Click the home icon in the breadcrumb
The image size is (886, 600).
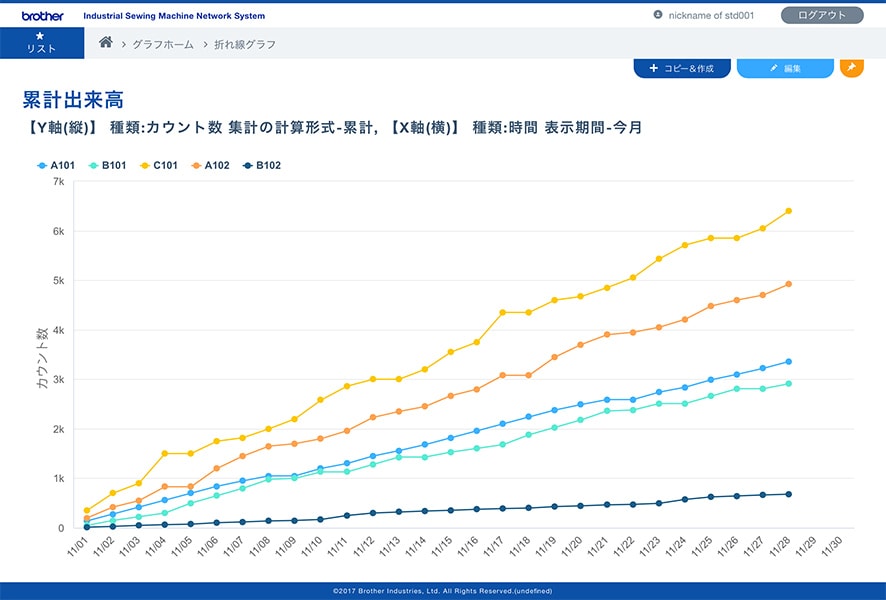[x=107, y=43]
